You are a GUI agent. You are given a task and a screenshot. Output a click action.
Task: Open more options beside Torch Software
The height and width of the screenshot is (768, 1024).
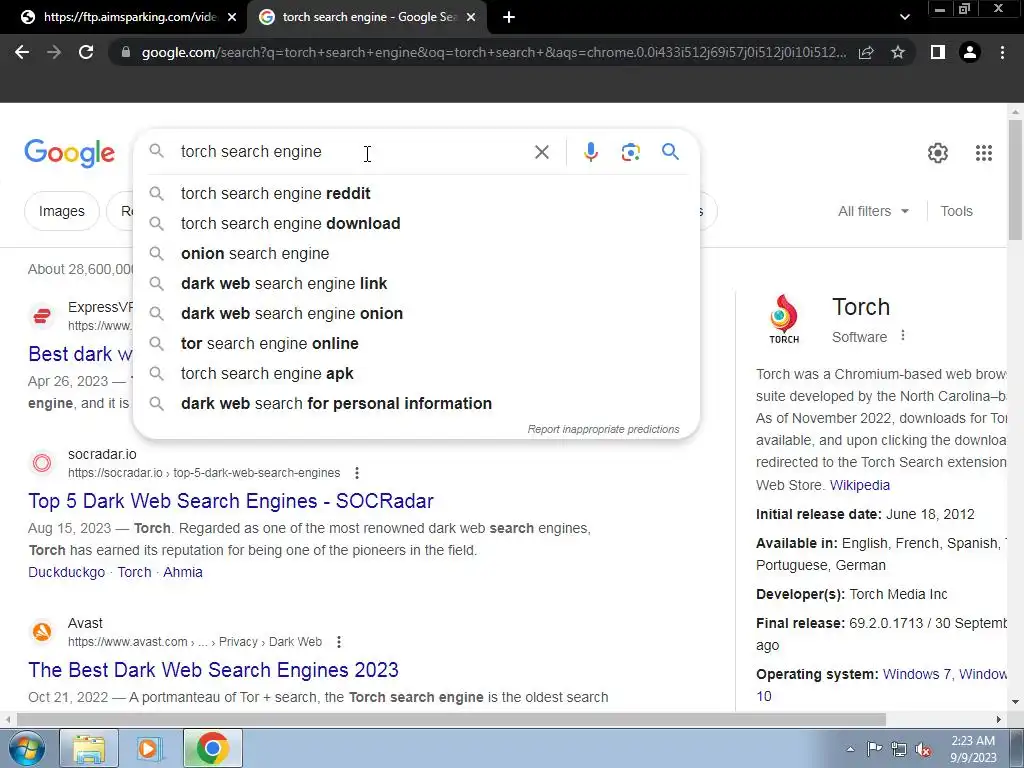click(x=903, y=336)
